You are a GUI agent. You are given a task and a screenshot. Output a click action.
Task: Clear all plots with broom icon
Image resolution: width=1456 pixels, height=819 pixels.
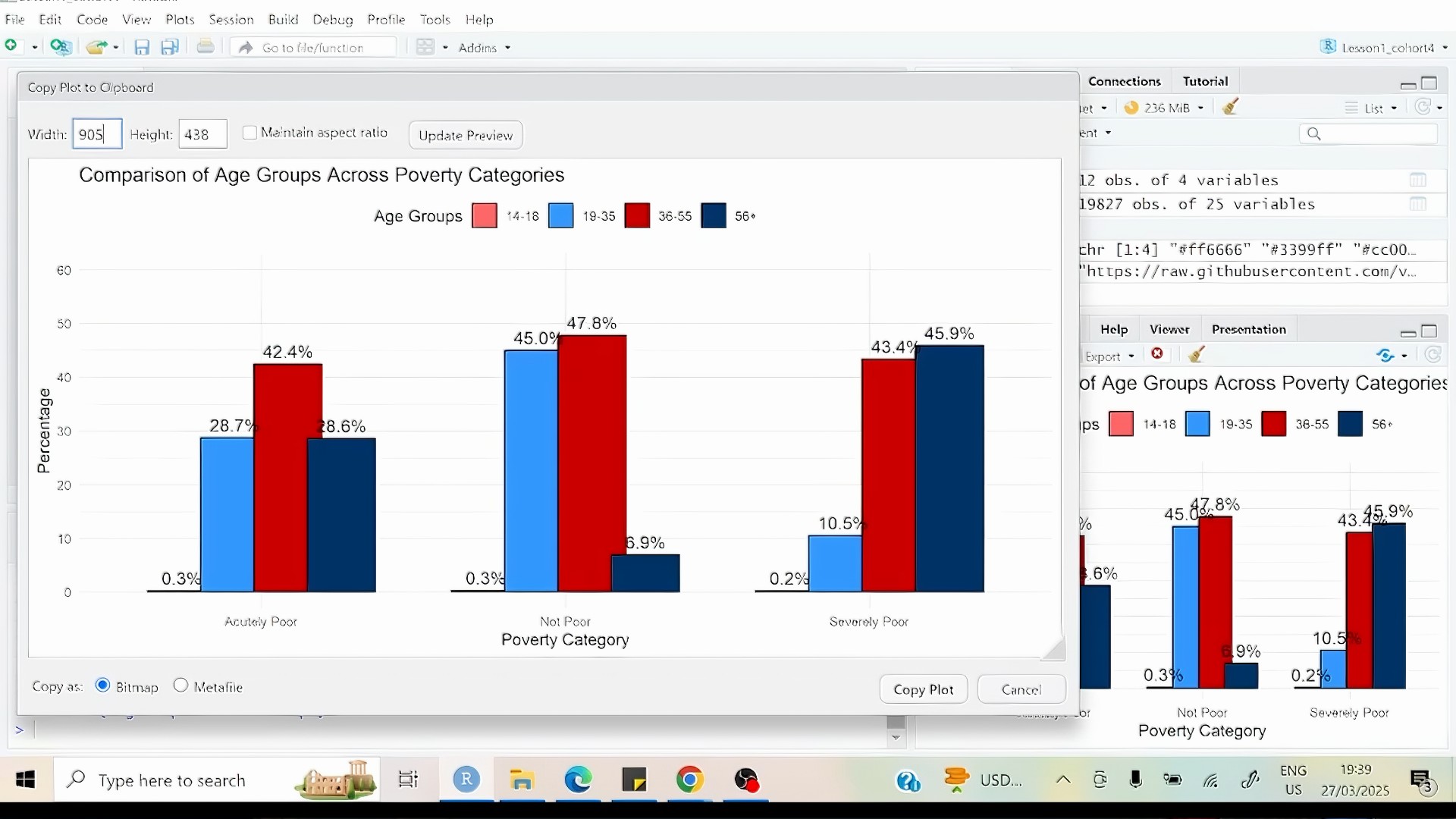coord(1197,354)
